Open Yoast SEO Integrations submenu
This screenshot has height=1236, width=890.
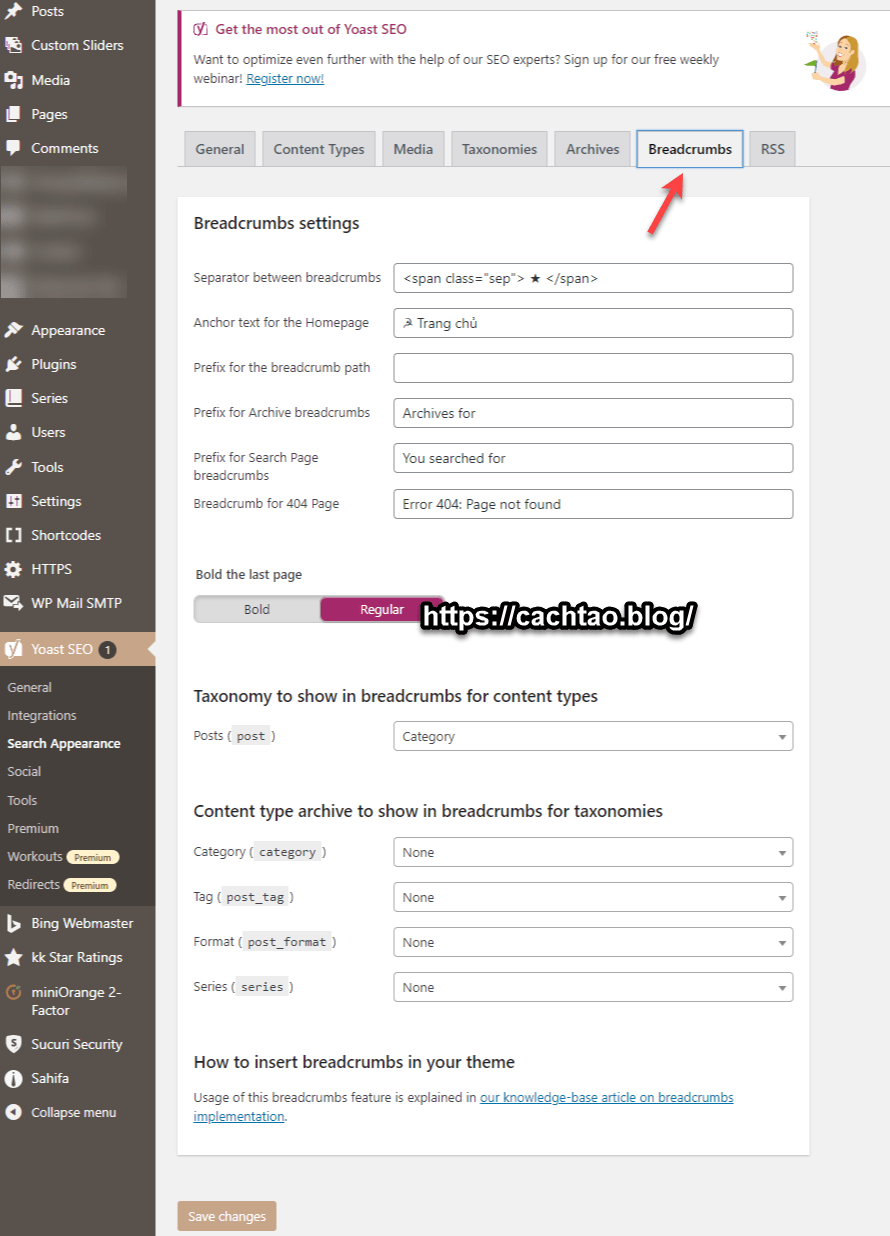click(x=42, y=715)
